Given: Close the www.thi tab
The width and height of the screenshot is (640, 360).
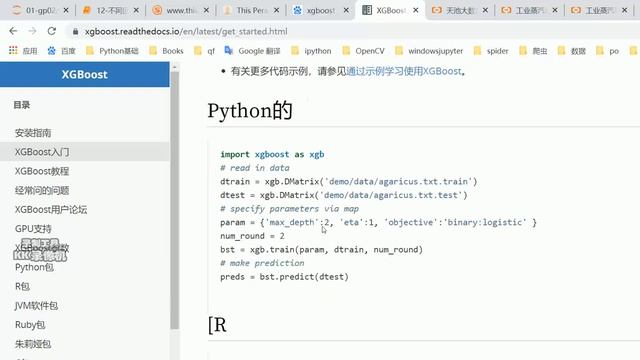Looking at the screenshot, I should coord(206,10).
